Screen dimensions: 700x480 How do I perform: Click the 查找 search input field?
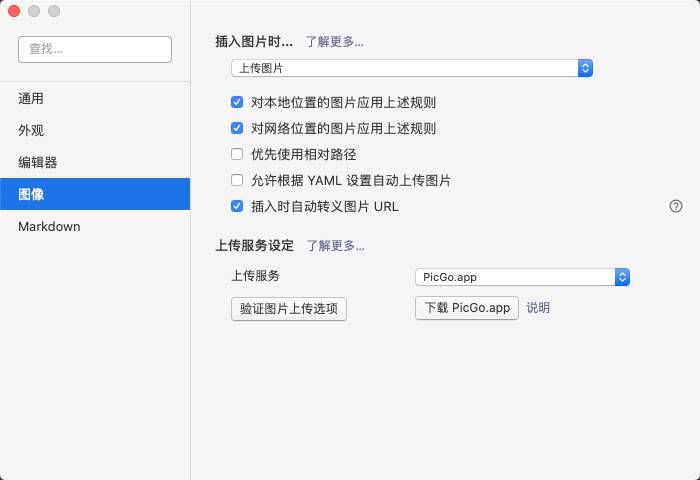(95, 49)
